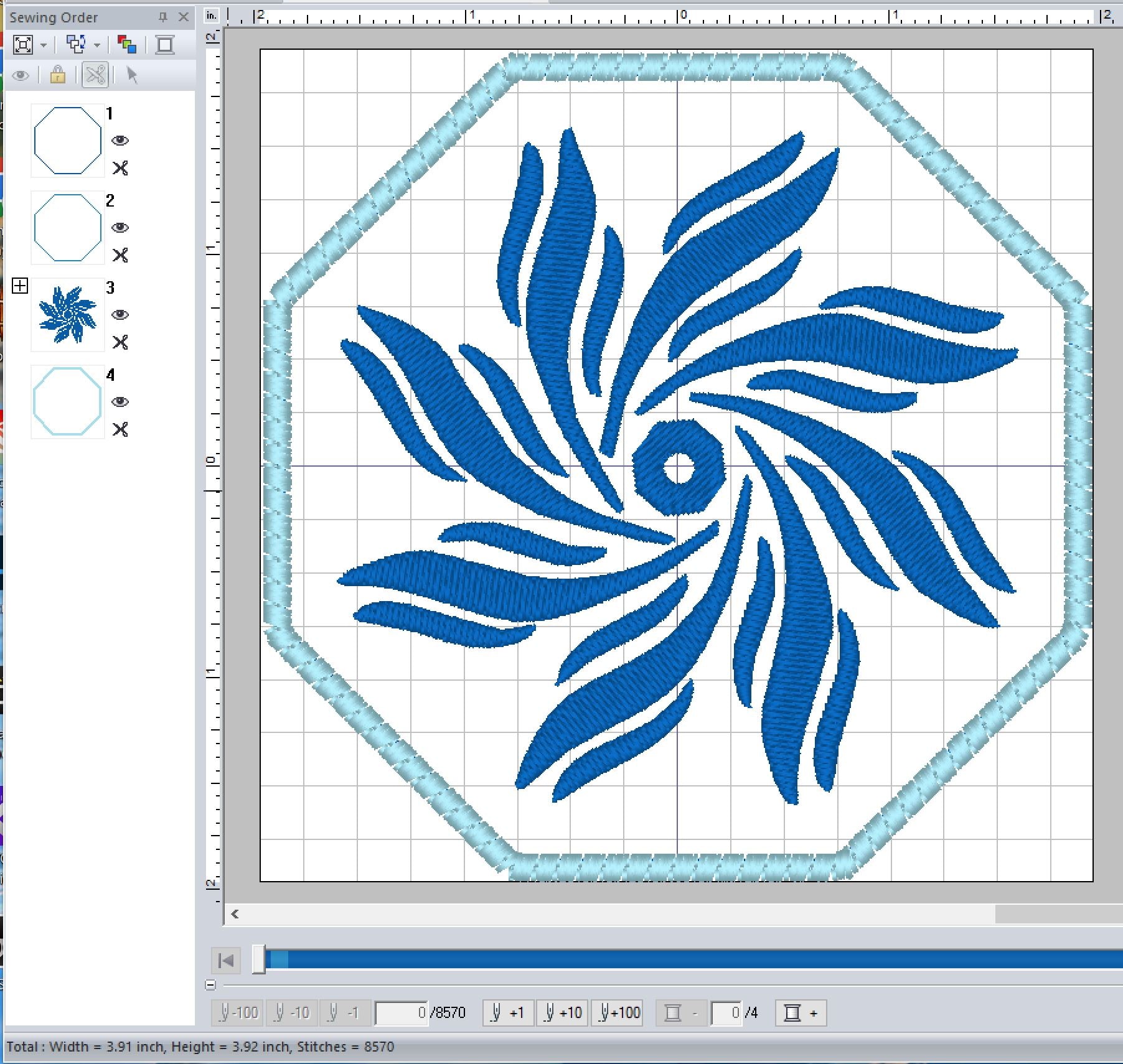This screenshot has height=1064, width=1123.
Task: Click the 'in.' ruler unit button
Action: 212,16
